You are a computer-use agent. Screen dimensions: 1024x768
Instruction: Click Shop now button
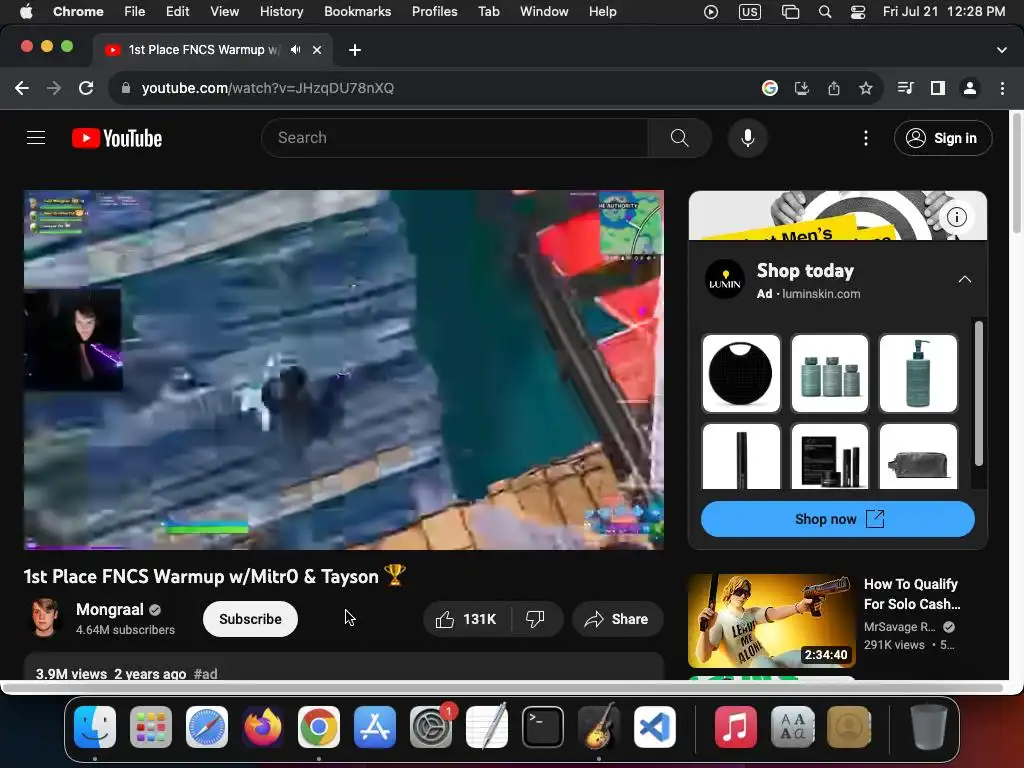coord(838,519)
